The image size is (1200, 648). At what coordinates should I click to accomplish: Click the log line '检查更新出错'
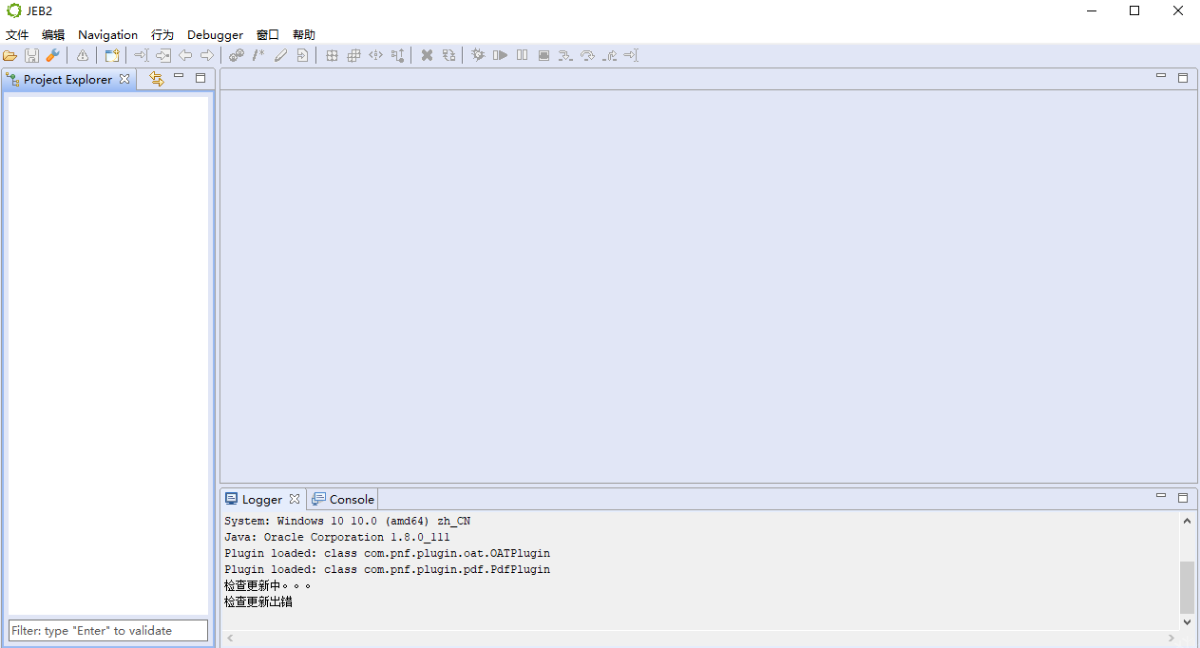click(x=258, y=602)
